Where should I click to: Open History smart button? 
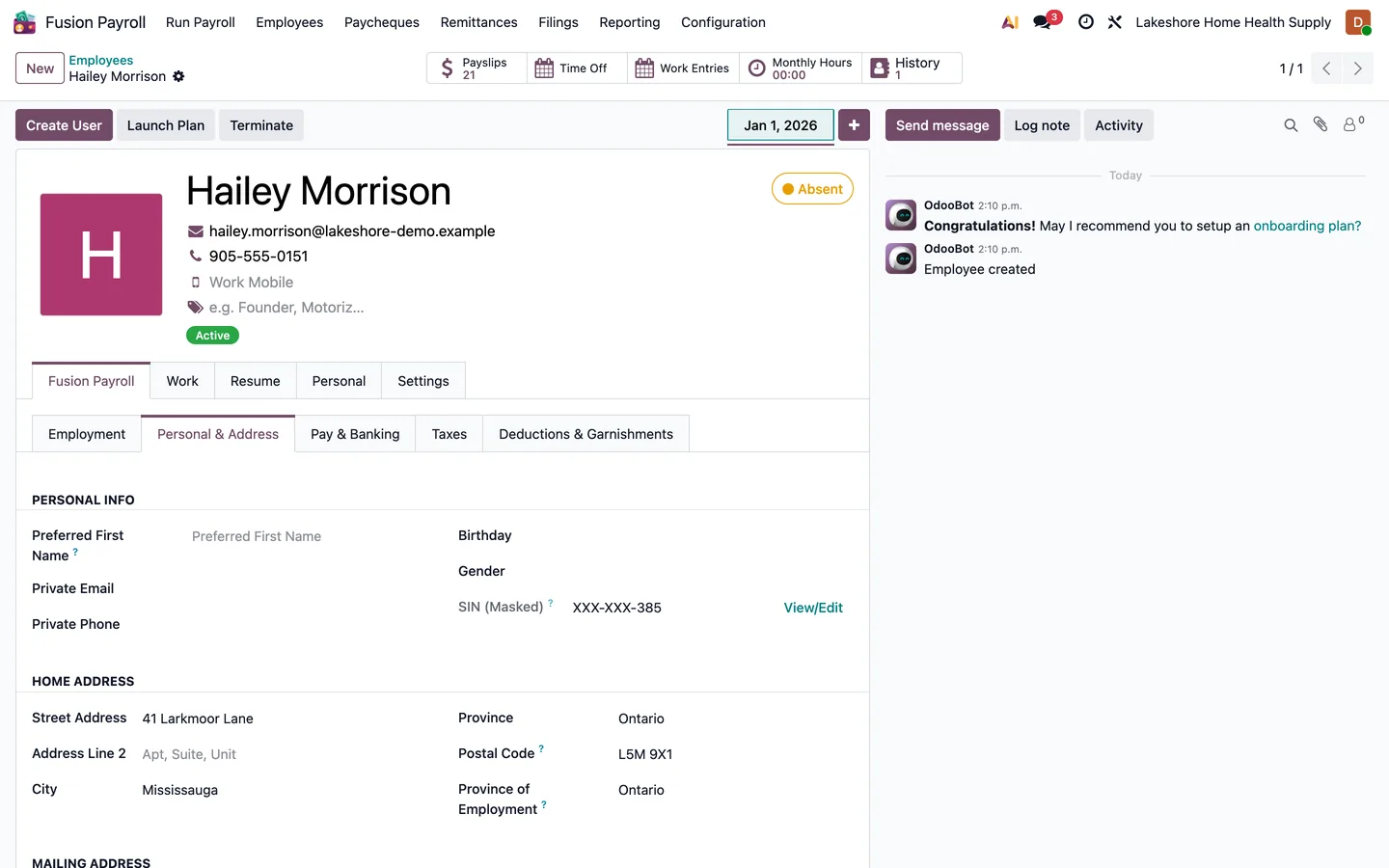coord(912,68)
